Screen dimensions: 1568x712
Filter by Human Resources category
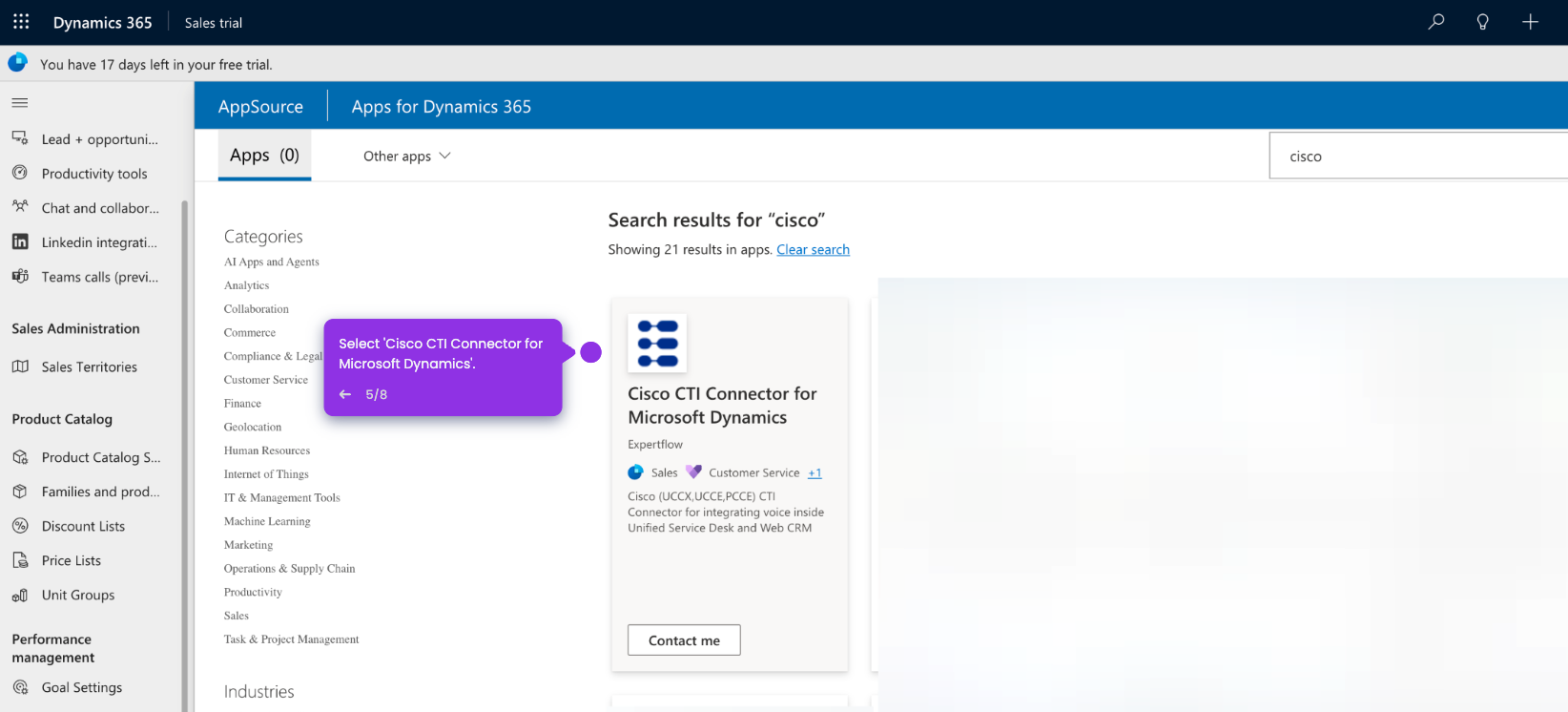267,450
